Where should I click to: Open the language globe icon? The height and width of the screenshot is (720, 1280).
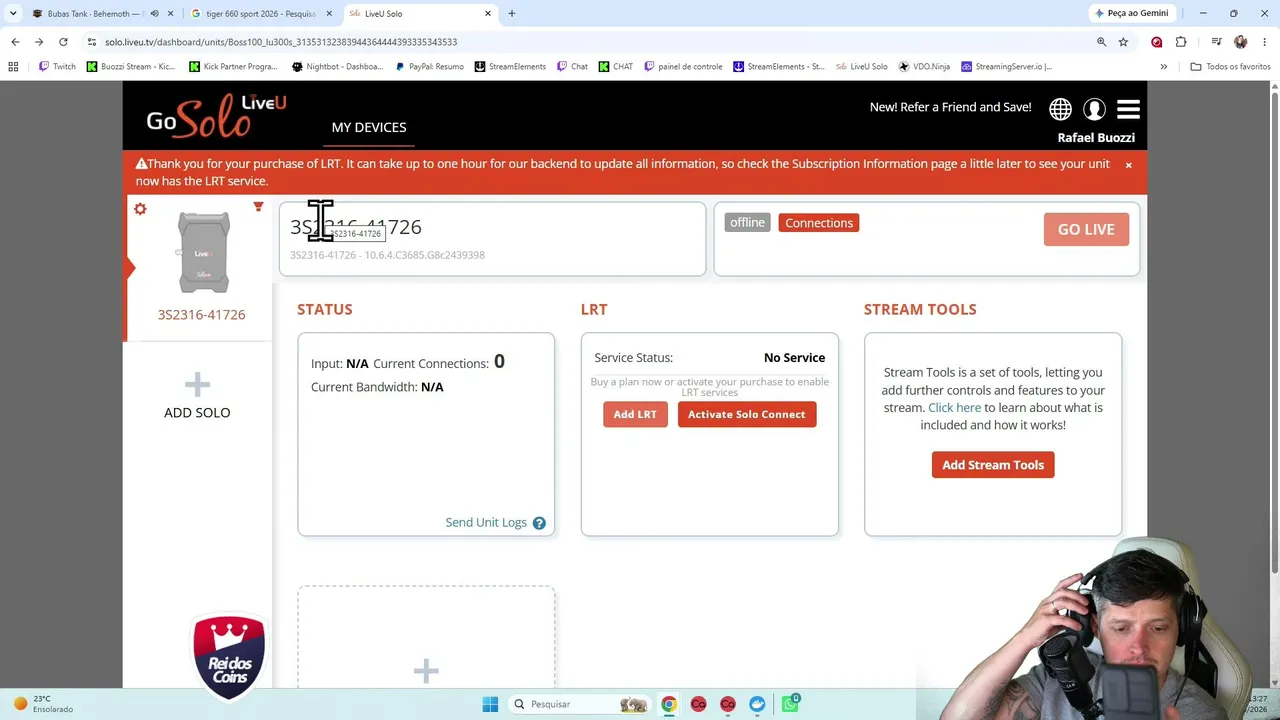(x=1060, y=109)
